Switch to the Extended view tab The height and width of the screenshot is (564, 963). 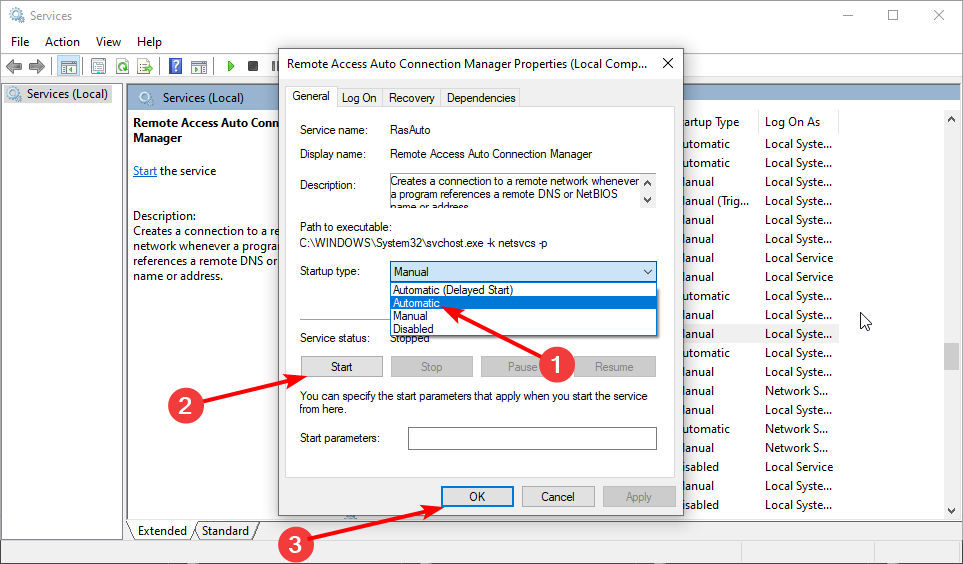click(x=162, y=531)
